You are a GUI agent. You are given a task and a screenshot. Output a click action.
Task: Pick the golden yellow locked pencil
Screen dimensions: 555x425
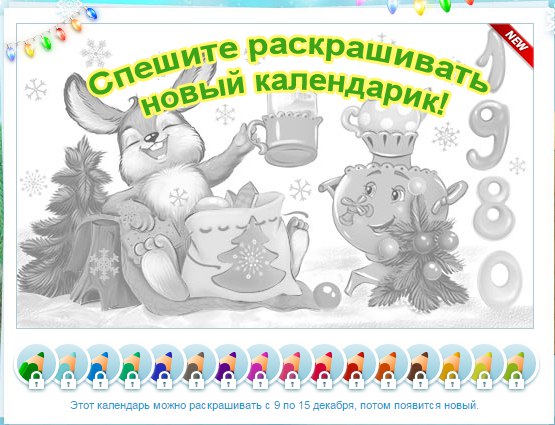pos(452,365)
